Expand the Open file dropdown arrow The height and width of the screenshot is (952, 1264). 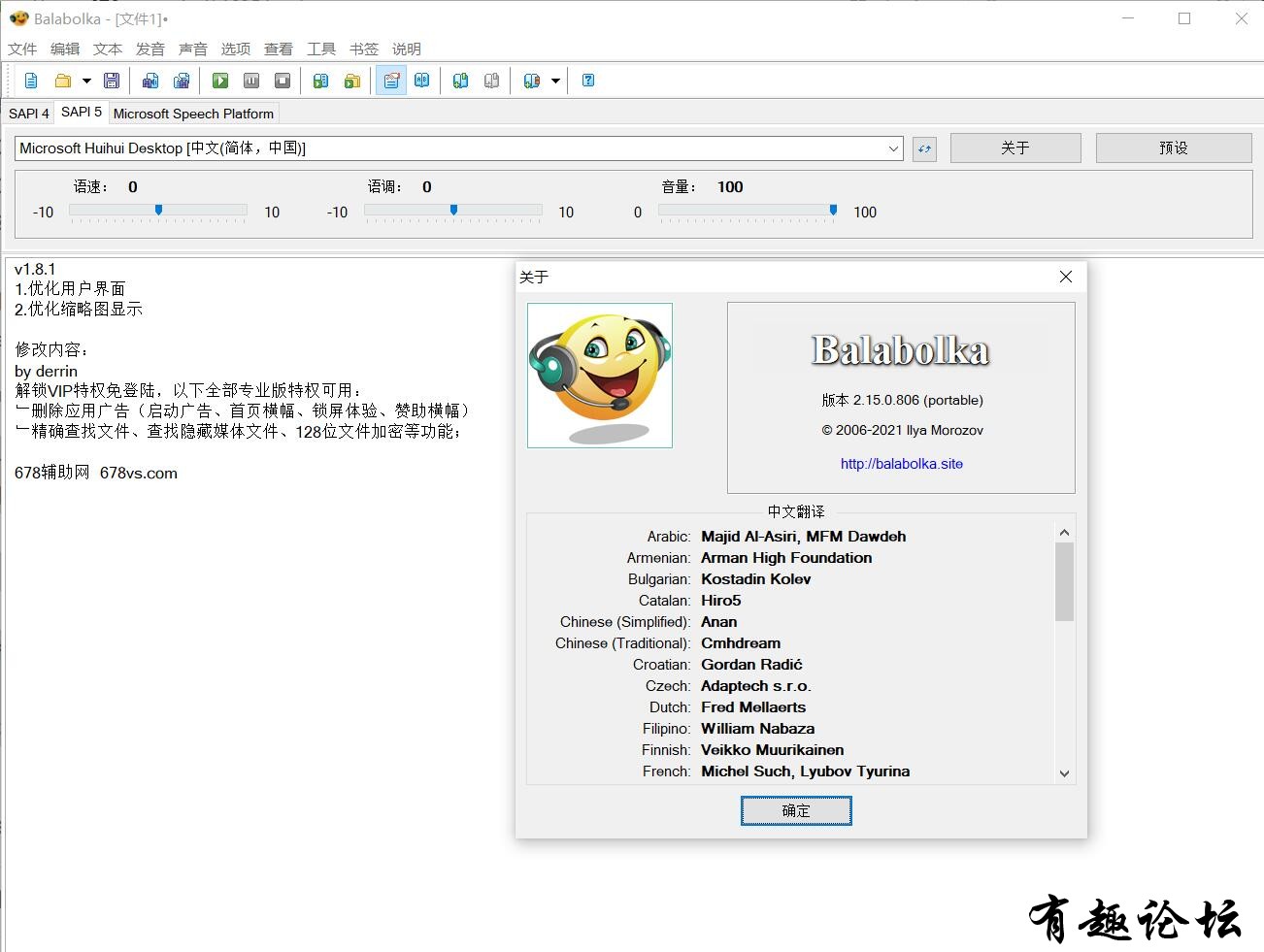[x=86, y=81]
